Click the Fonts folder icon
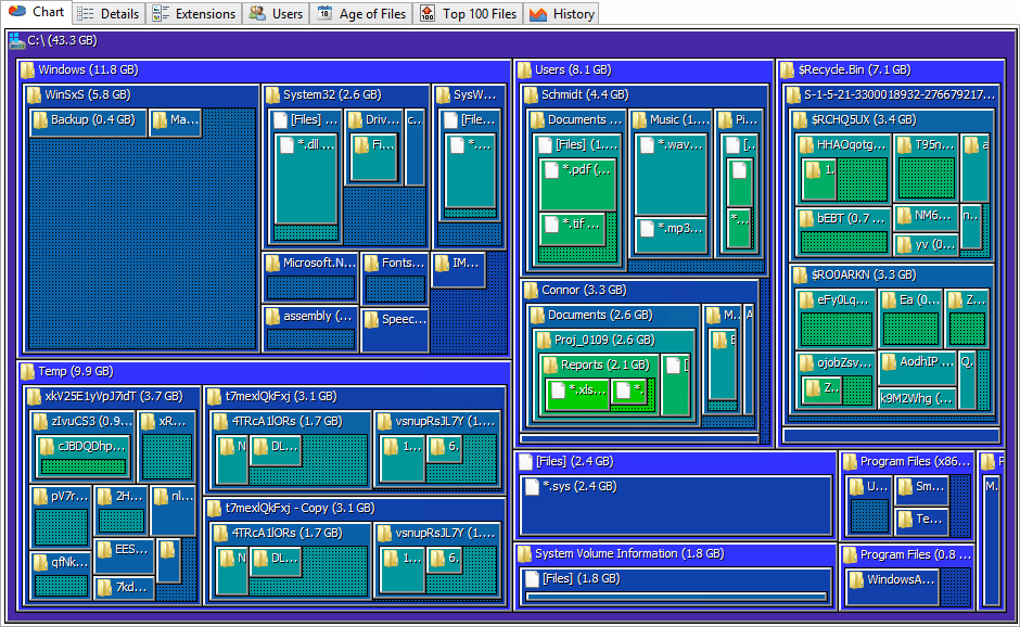1020x627 pixels. pyautogui.click(x=371, y=263)
